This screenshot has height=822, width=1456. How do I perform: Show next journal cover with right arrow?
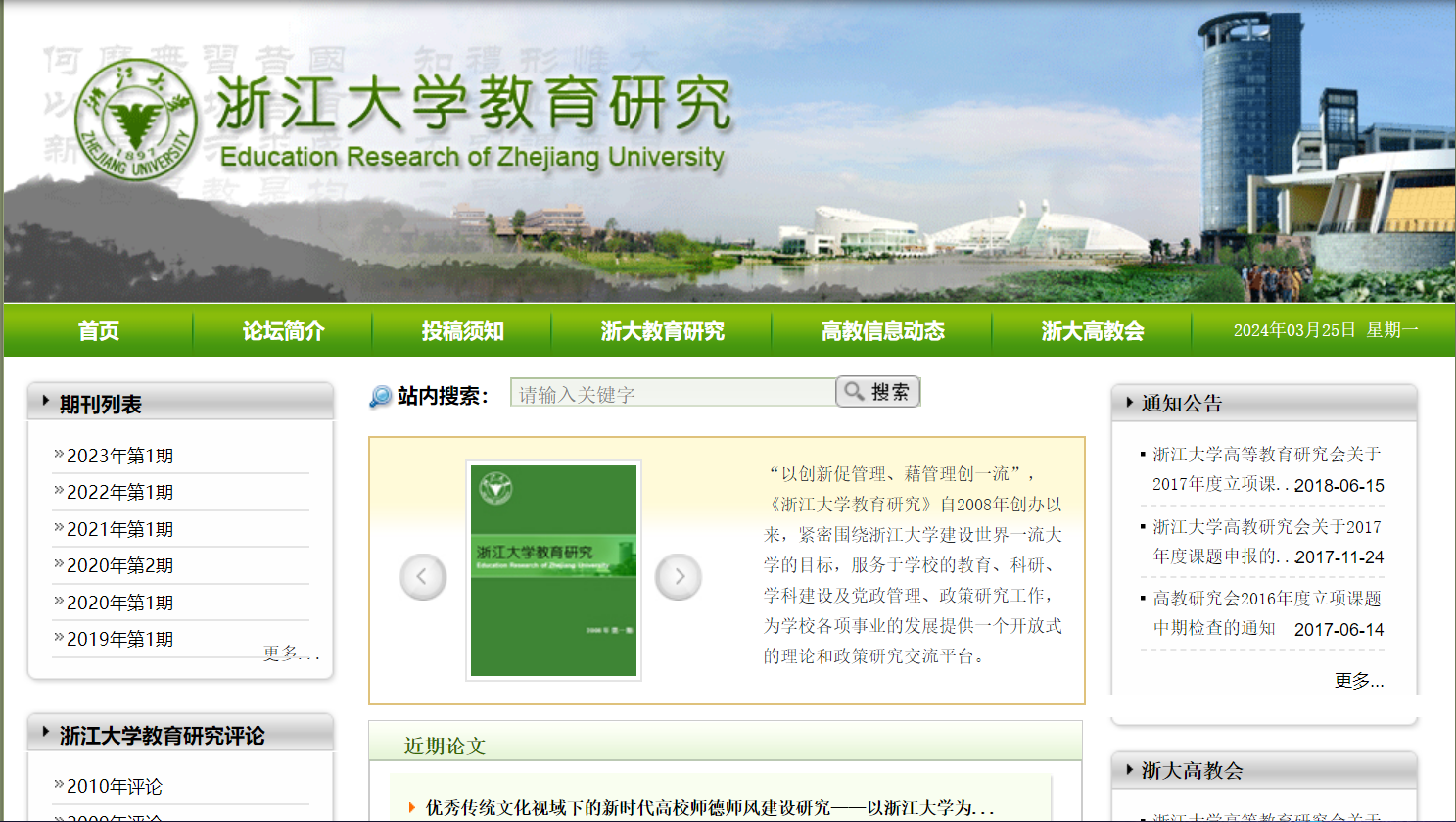(679, 576)
